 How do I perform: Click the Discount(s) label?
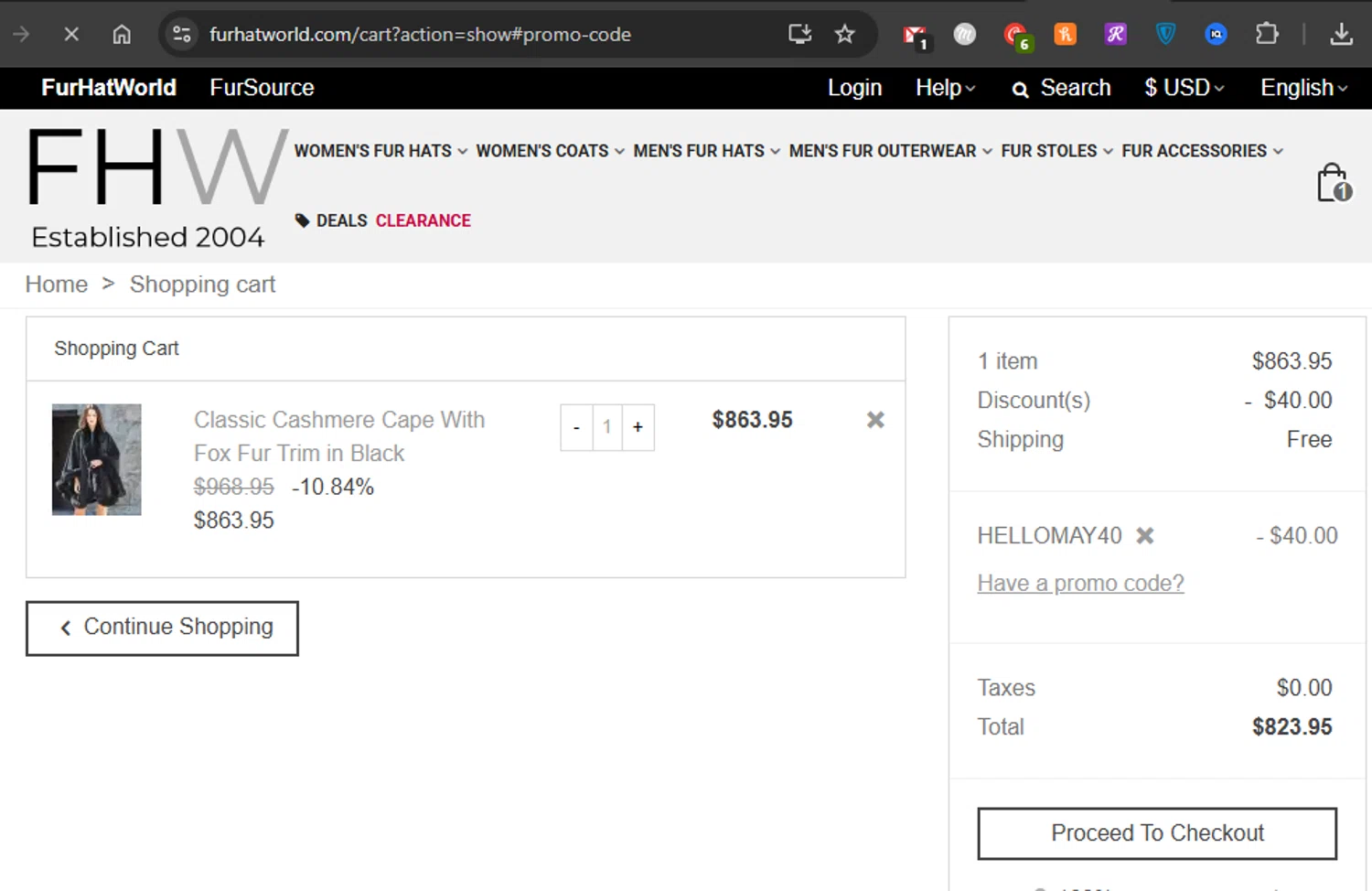[1034, 401]
